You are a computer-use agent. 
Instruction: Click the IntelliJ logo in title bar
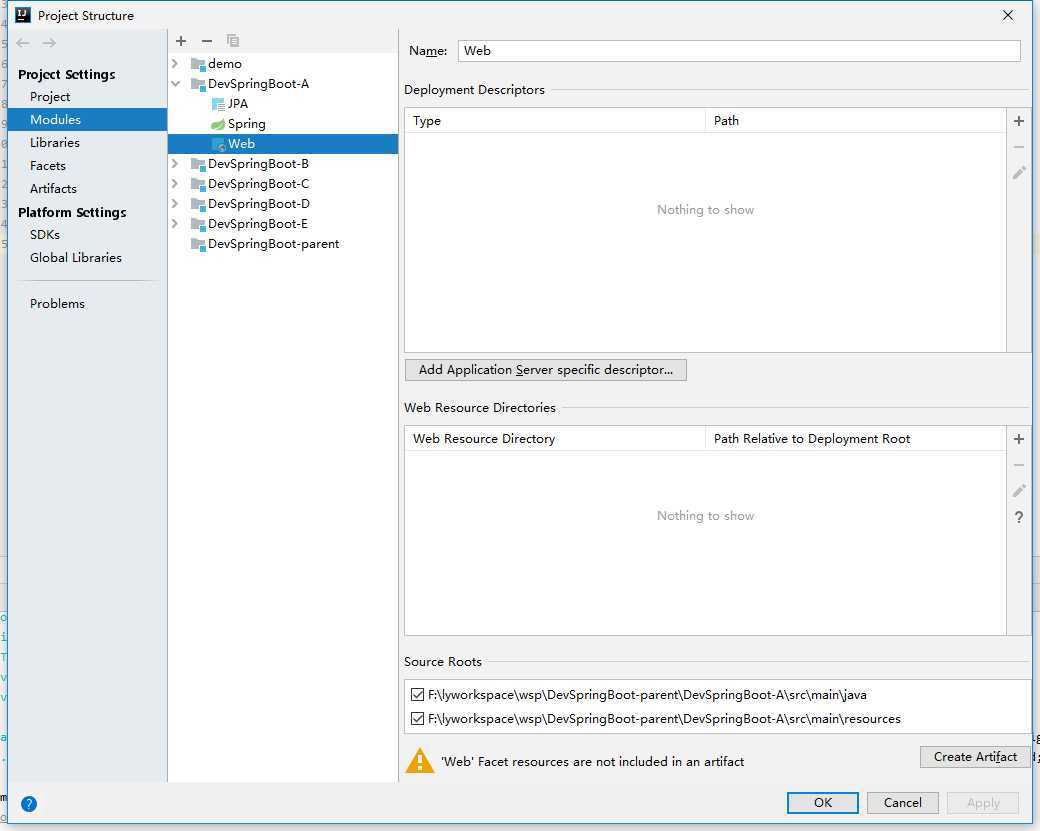tap(23, 15)
